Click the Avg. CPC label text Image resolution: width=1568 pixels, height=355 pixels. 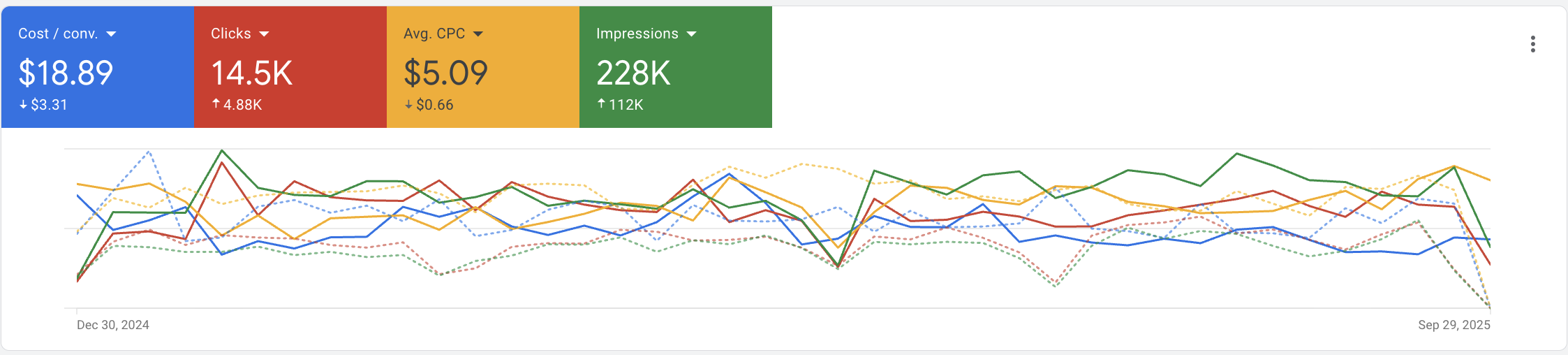pos(434,34)
